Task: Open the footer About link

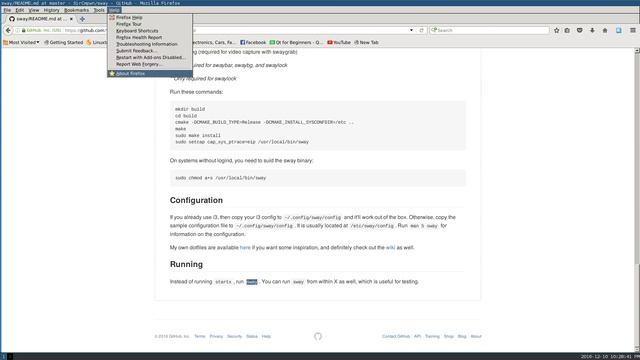Action: click(476, 336)
